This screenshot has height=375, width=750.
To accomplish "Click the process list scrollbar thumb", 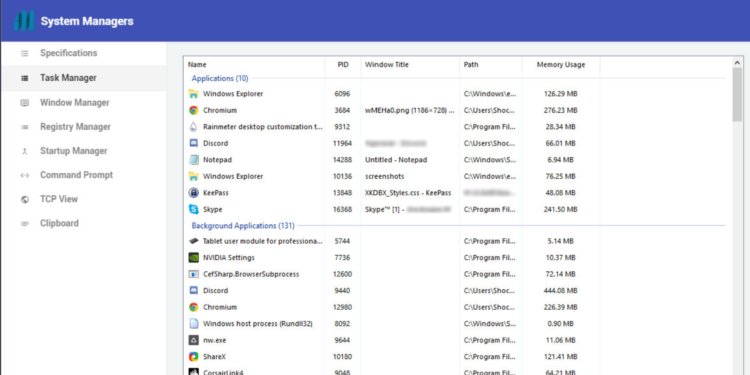I will pyautogui.click(x=737, y=94).
